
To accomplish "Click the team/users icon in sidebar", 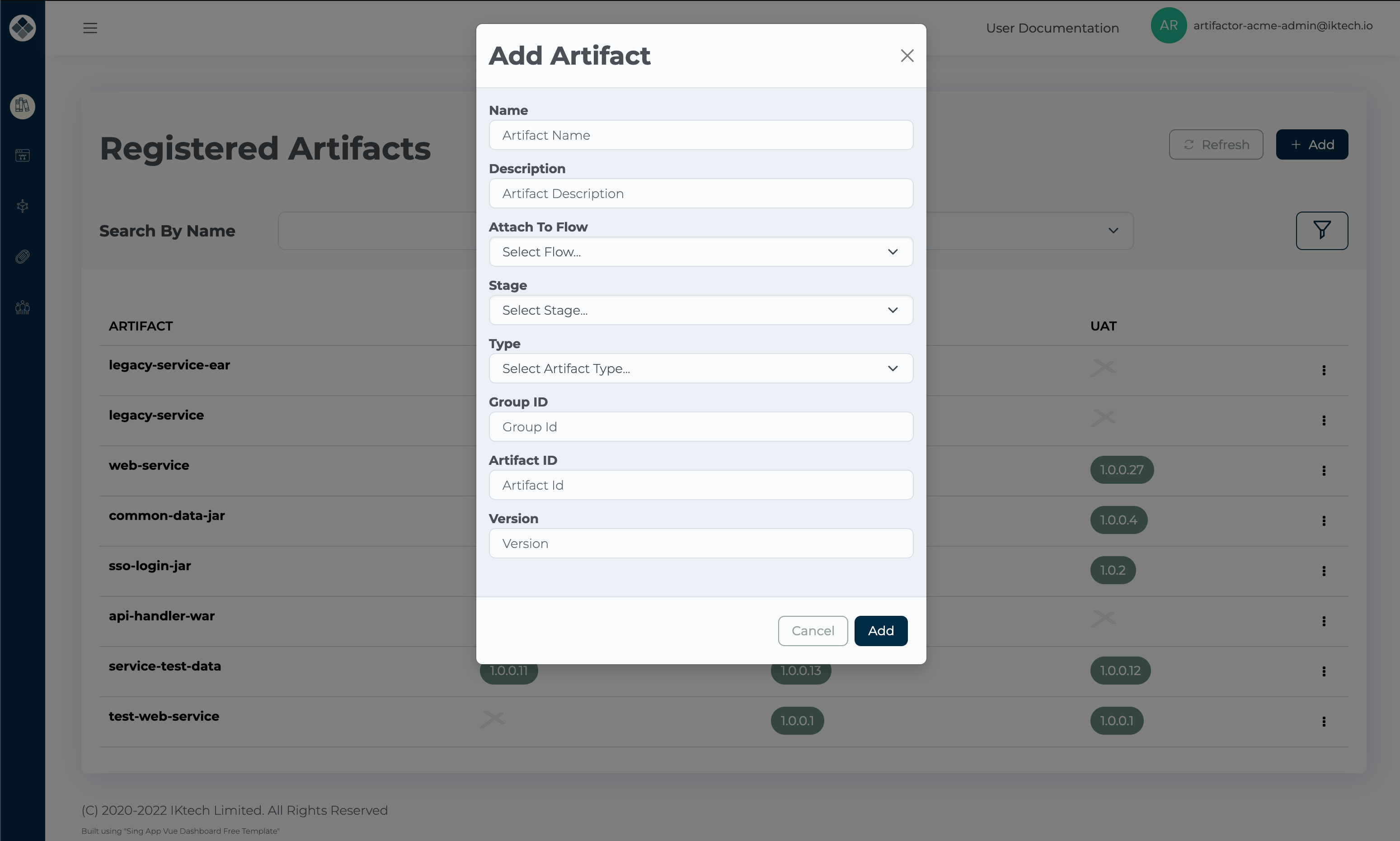I will click(x=22, y=307).
